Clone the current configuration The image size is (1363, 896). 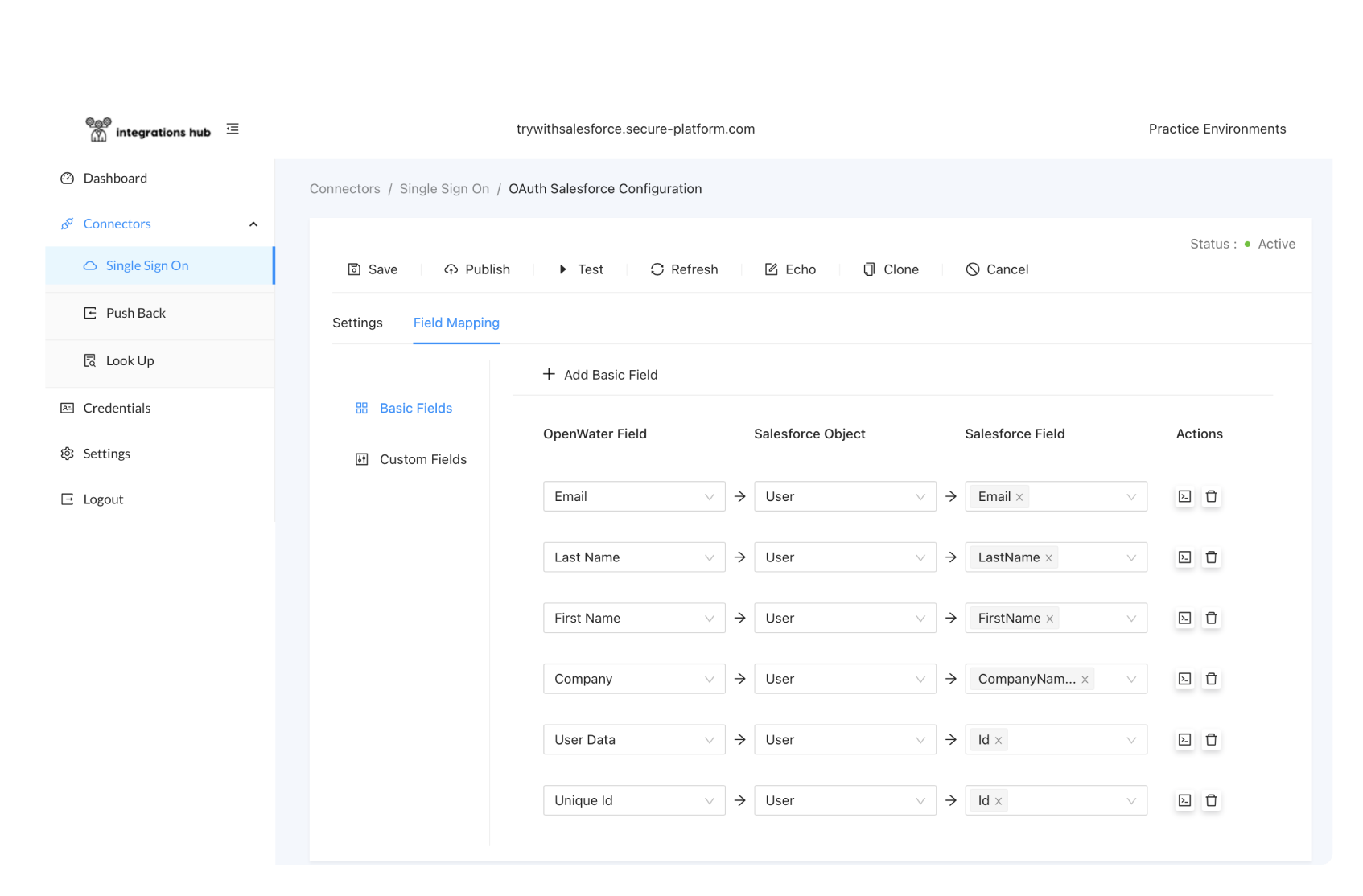pos(891,269)
